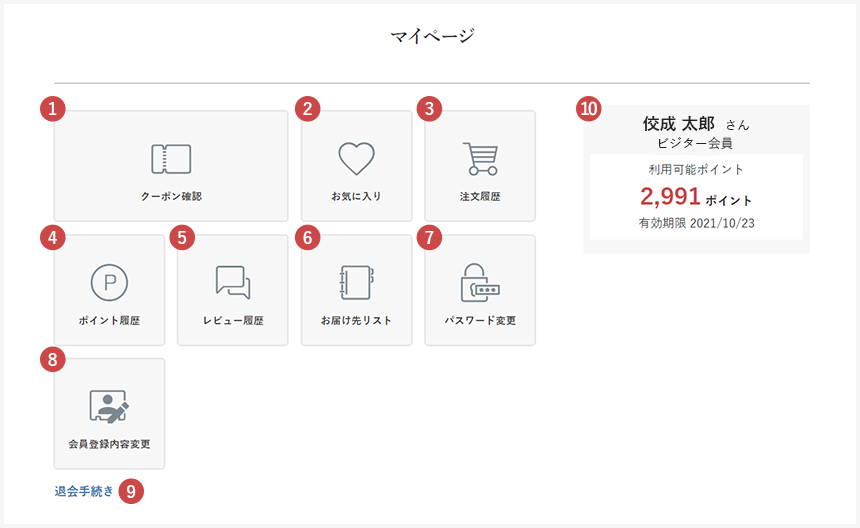
Task: Open review history speech bubbles icon
Action: (x=233, y=283)
